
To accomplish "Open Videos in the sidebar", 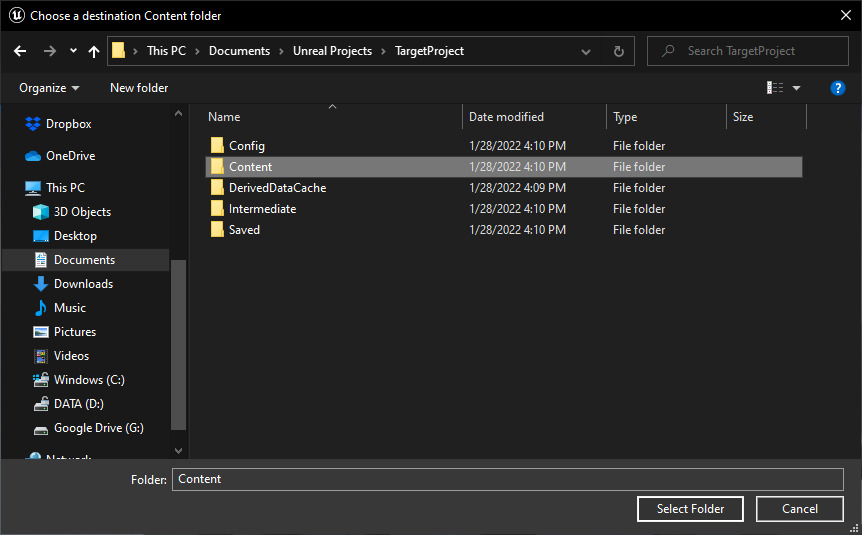I will (x=71, y=356).
